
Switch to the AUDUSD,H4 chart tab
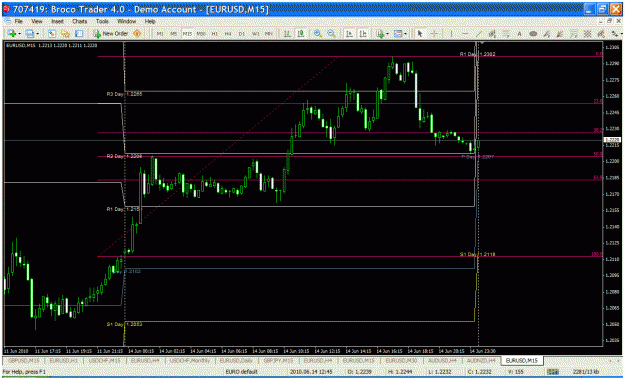pyautogui.click(x=441, y=360)
